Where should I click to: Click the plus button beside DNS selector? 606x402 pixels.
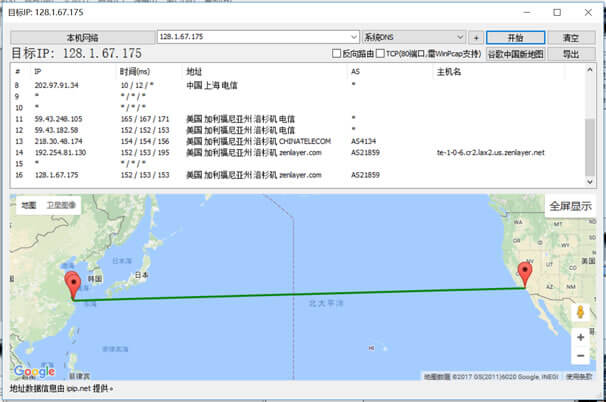click(x=476, y=37)
